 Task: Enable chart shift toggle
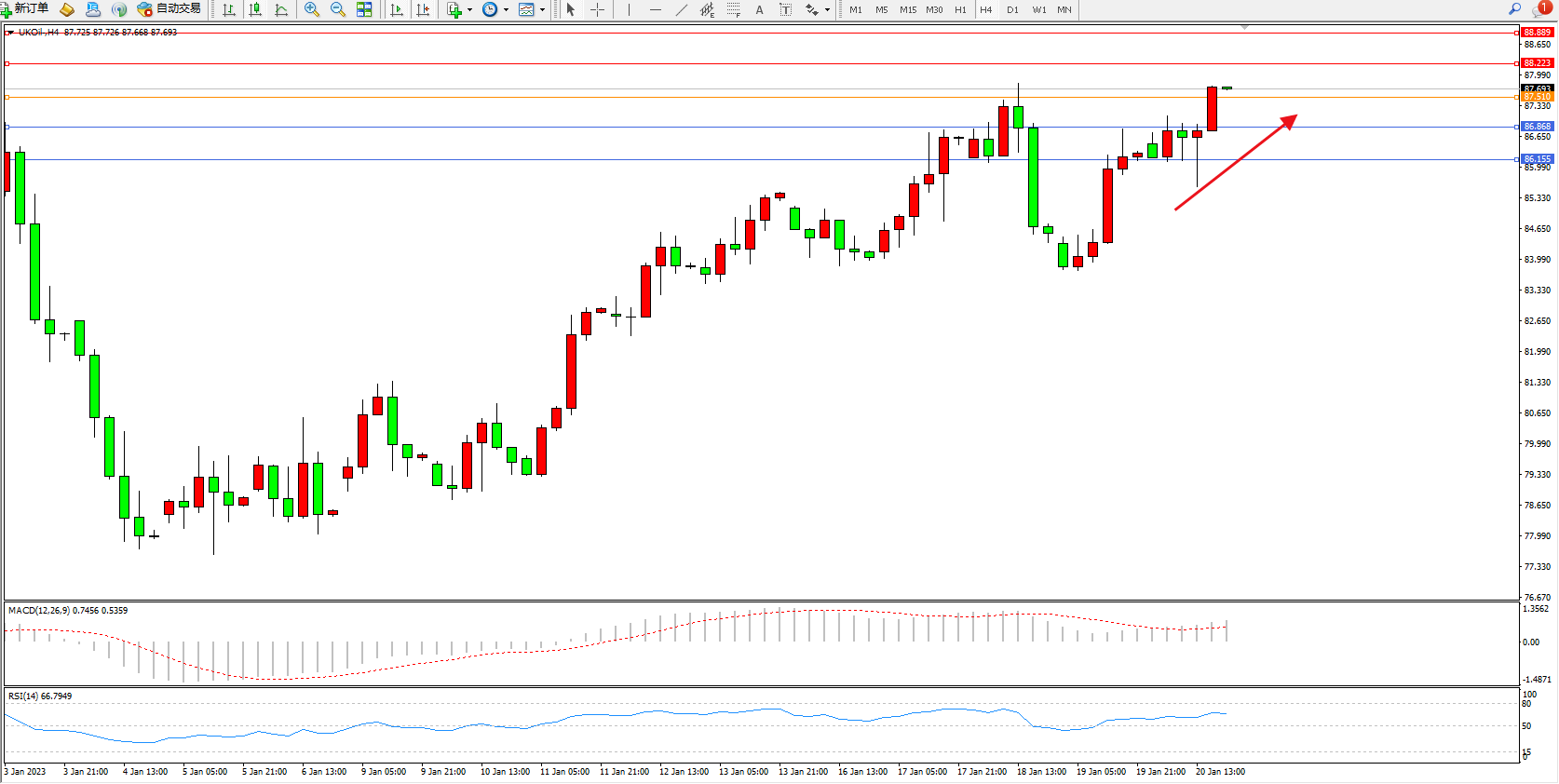pos(423,9)
